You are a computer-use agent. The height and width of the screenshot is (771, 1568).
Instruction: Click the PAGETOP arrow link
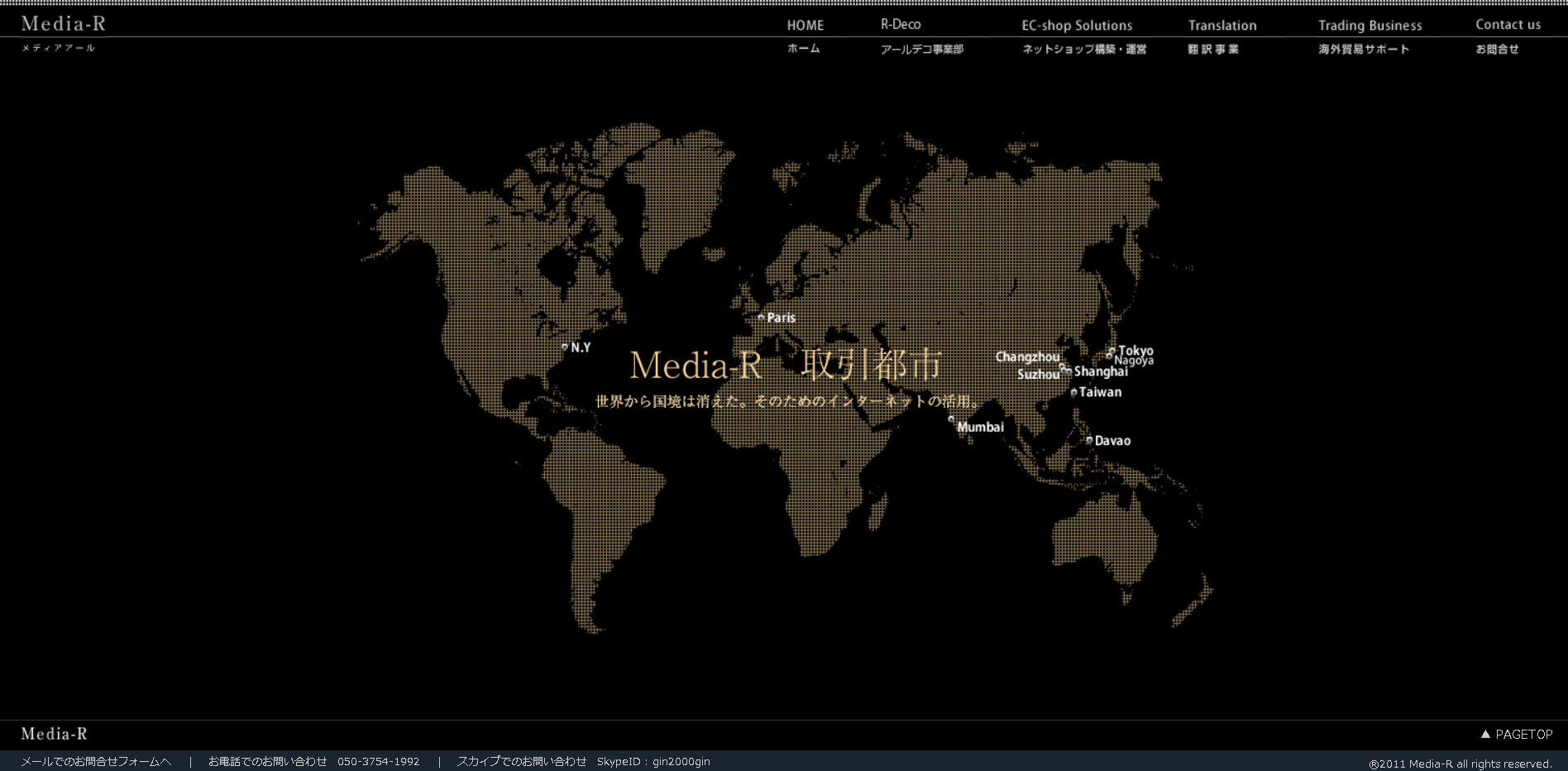(x=1516, y=734)
